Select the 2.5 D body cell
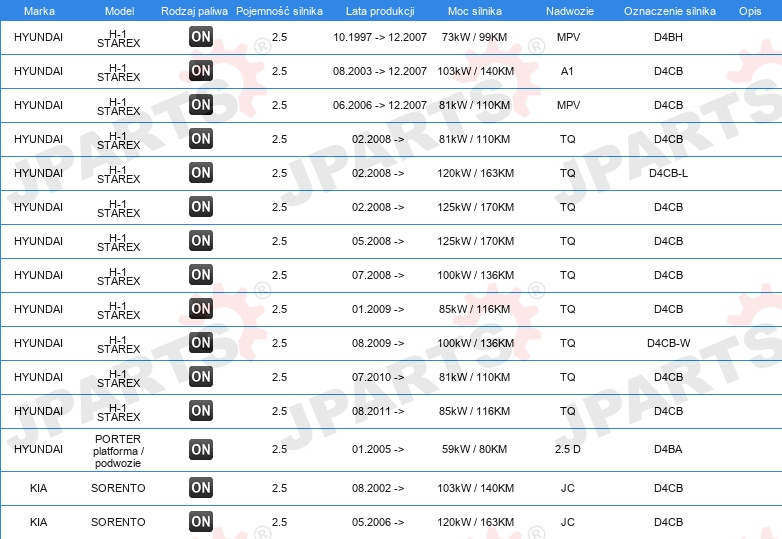782x539 pixels. click(568, 449)
